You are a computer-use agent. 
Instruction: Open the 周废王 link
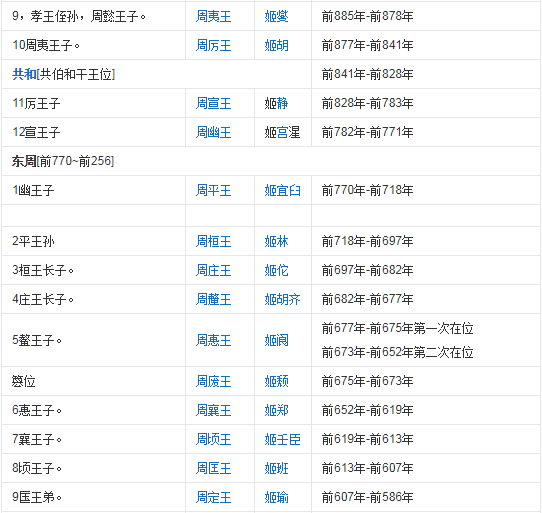pyautogui.click(x=213, y=382)
